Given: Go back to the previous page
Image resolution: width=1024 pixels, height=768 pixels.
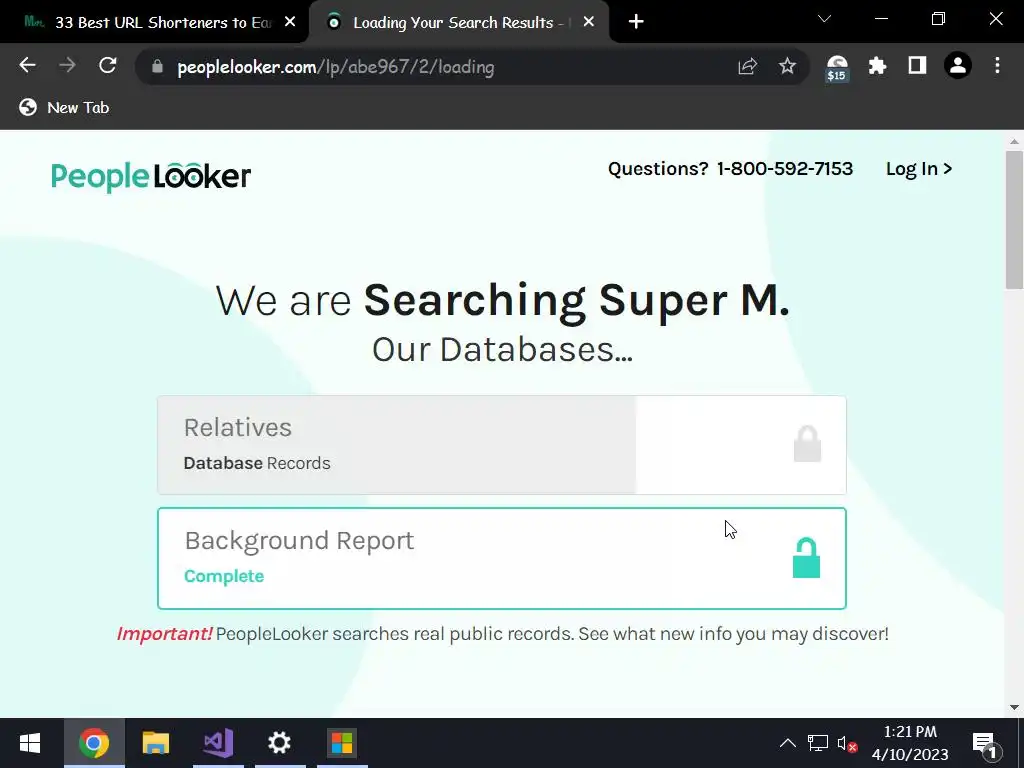Looking at the screenshot, I should click(x=27, y=65).
